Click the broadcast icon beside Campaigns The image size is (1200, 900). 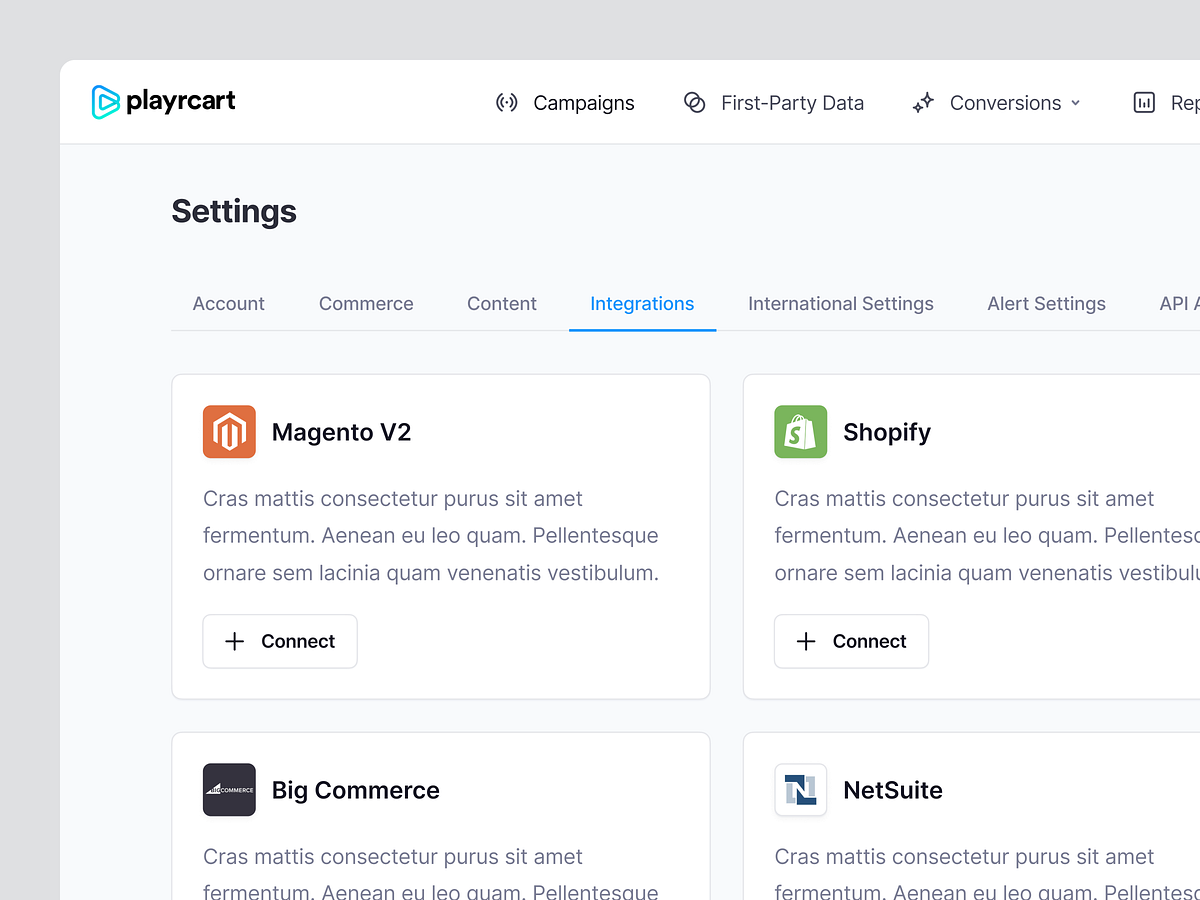coord(506,102)
